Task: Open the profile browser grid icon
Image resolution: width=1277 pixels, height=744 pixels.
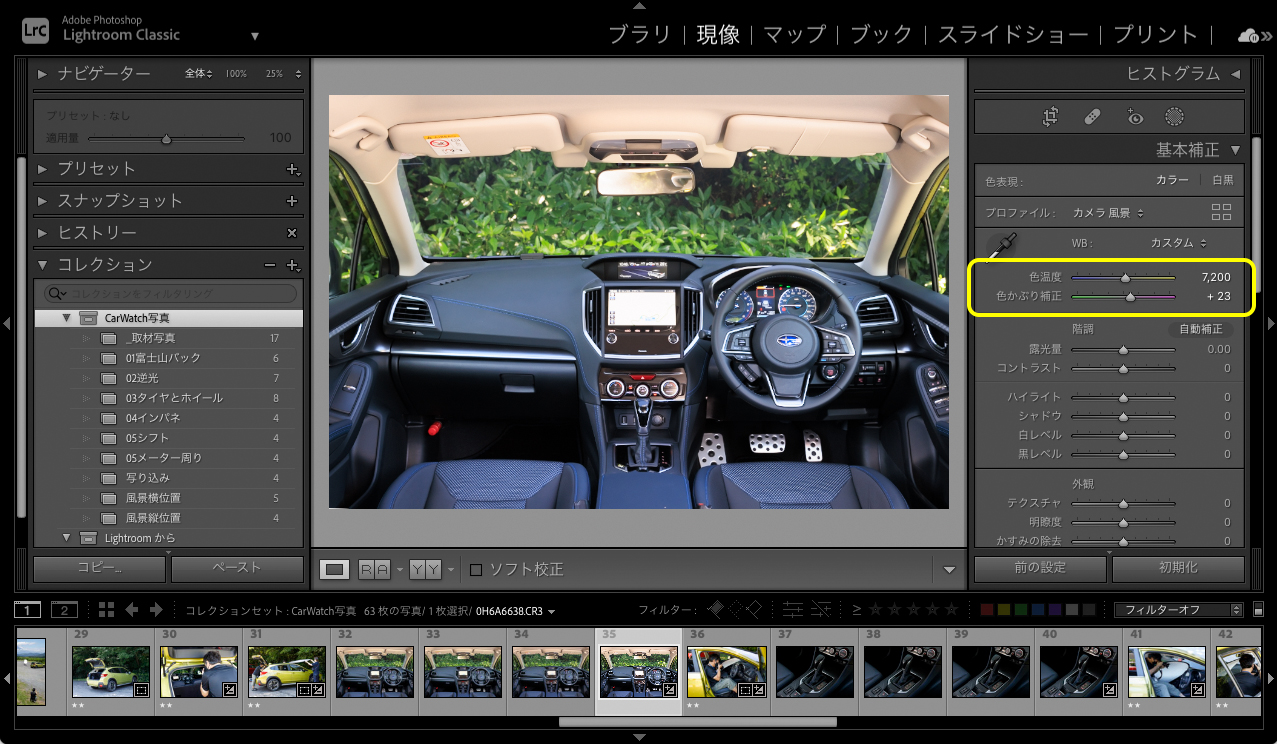Action: click(x=1221, y=212)
